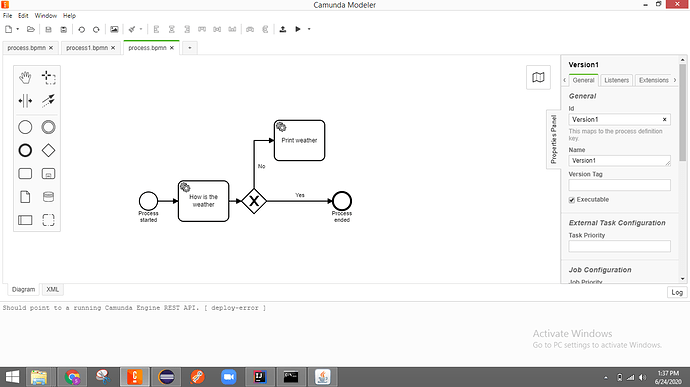Image resolution: width=690 pixels, height=387 pixels.
Task: Toggle the Properties Panel side tab
Action: [x=554, y=139]
